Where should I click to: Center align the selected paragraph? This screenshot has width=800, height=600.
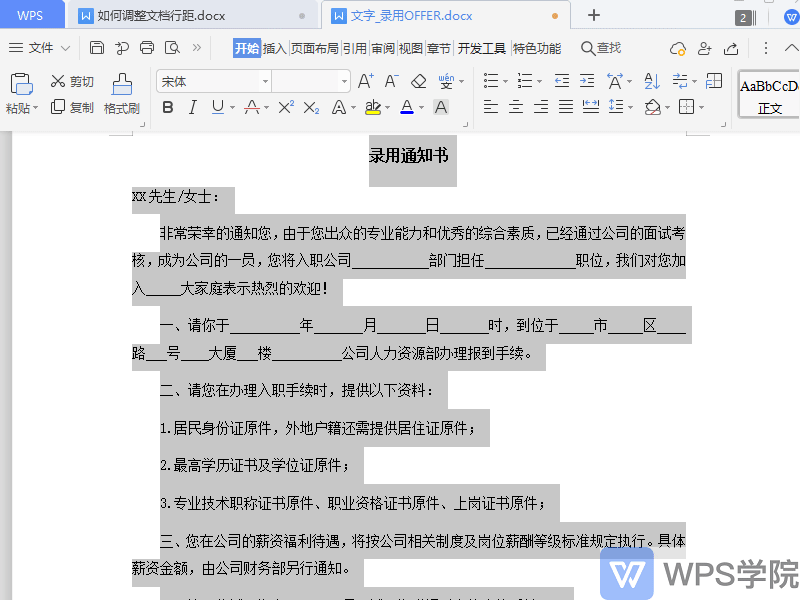point(516,107)
